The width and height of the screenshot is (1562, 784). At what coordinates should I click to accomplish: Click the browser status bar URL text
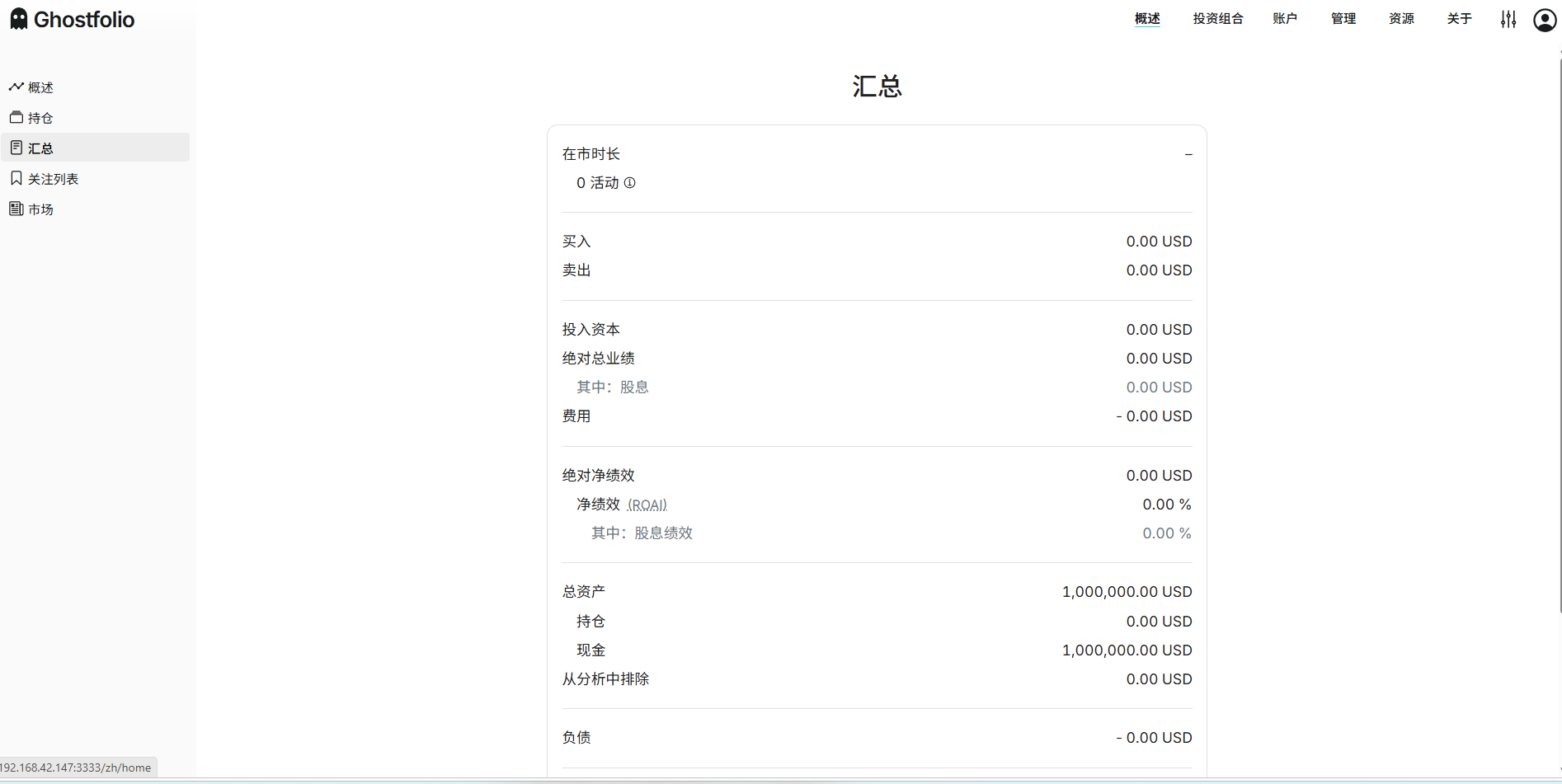[x=76, y=768]
